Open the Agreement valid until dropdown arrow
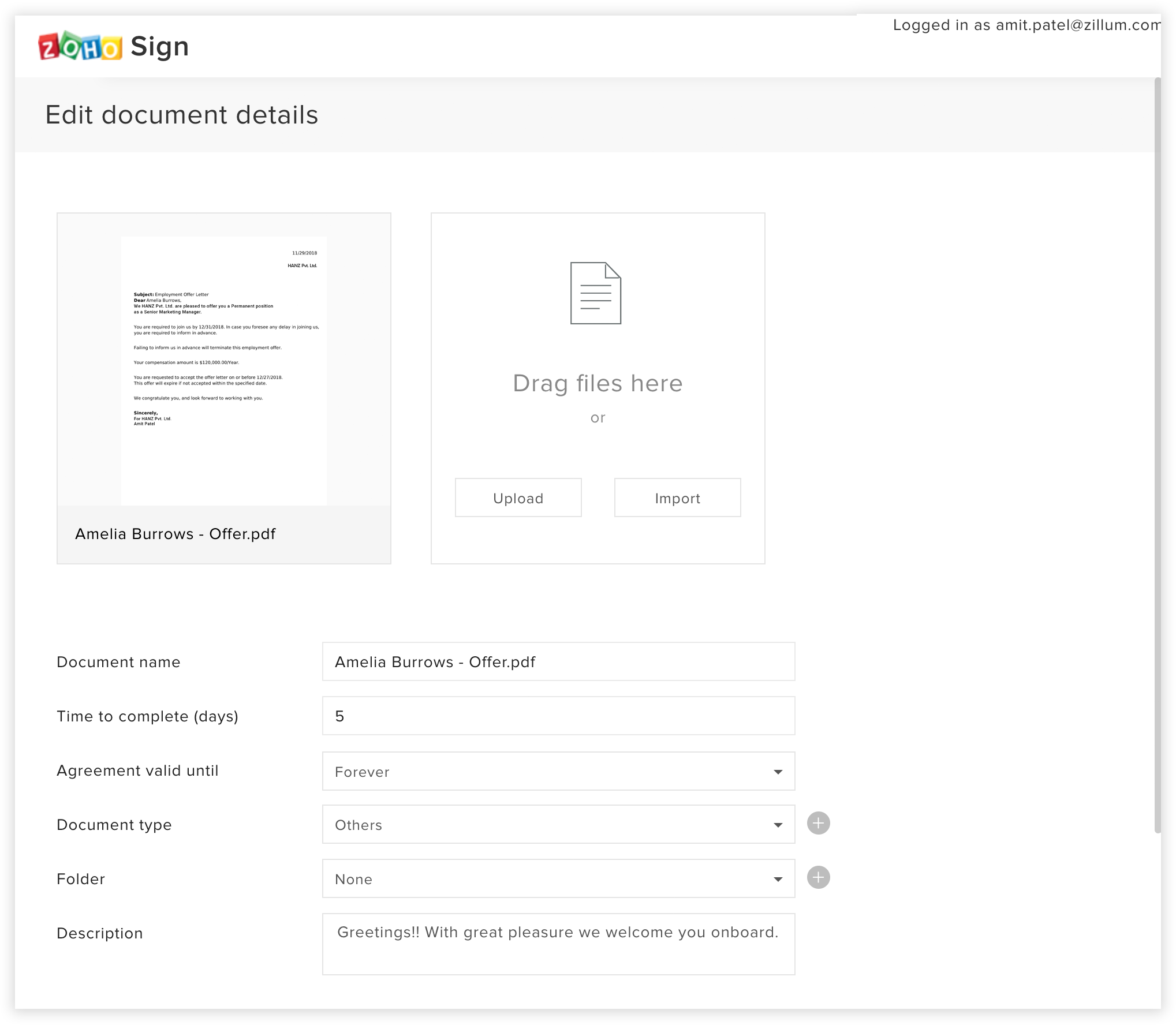 [x=778, y=772]
